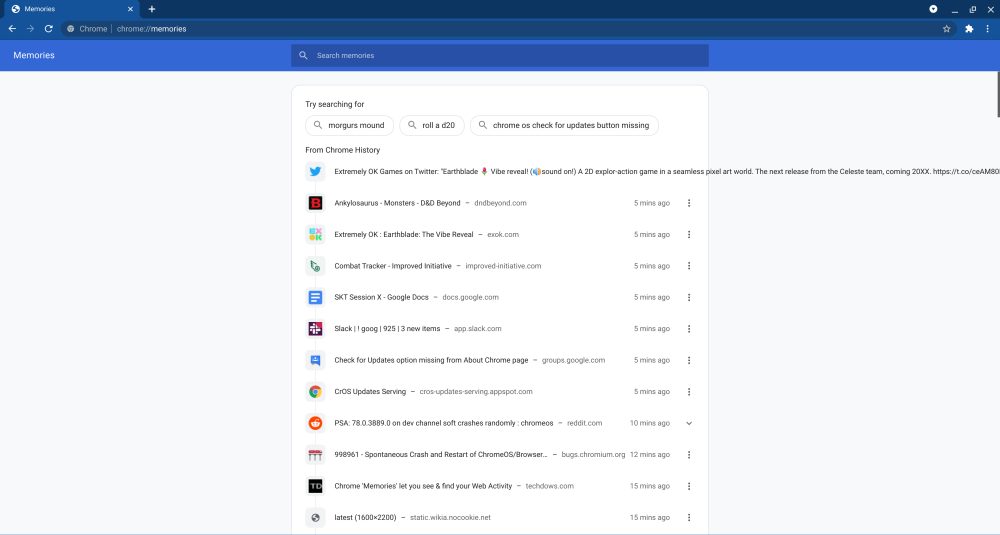Viewport: 1000px width, 535px height.
Task: Open the Extensions puzzle icon
Action: 969,29
